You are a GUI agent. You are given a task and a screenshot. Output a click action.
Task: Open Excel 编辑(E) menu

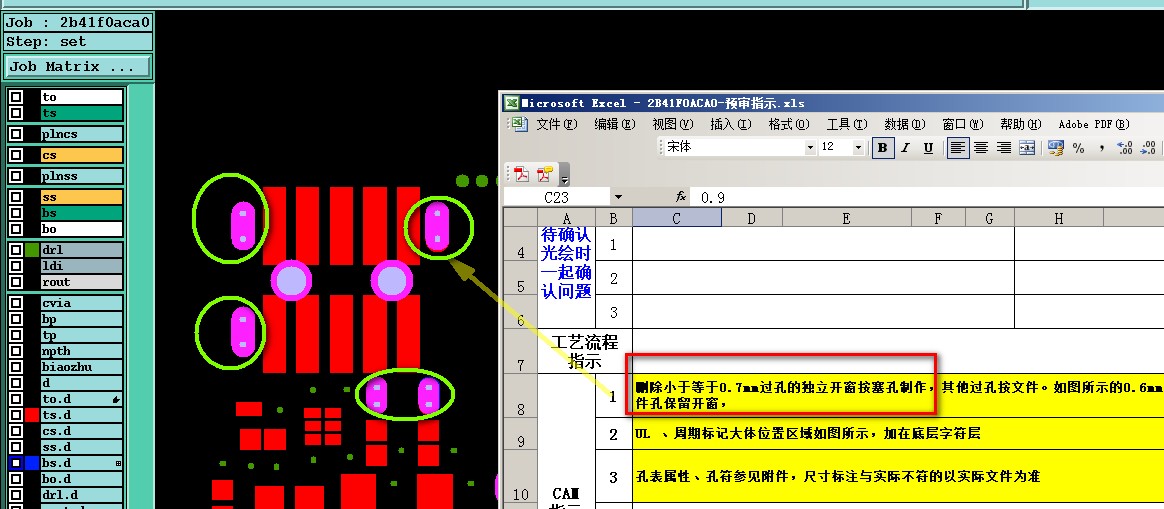(x=615, y=125)
